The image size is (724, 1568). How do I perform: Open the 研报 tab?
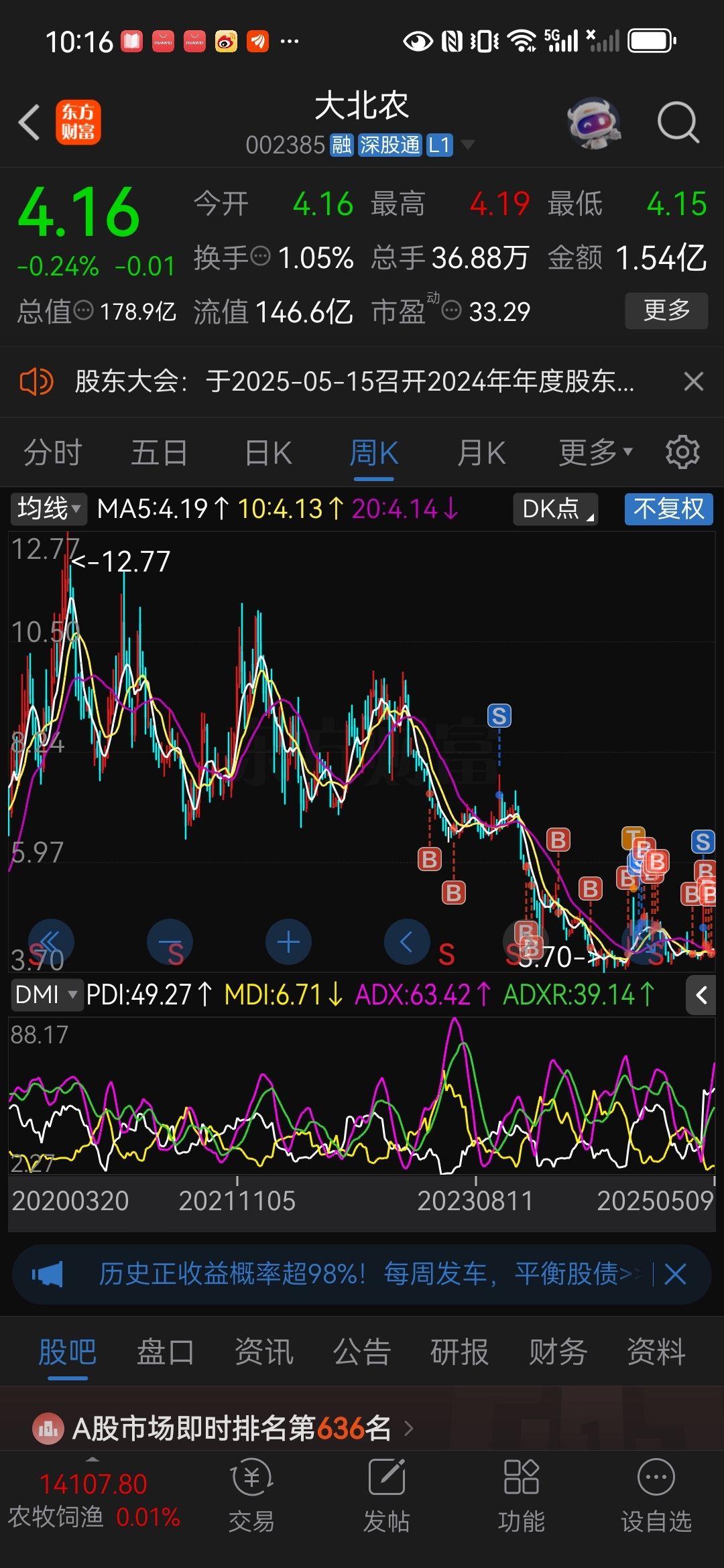point(460,1352)
